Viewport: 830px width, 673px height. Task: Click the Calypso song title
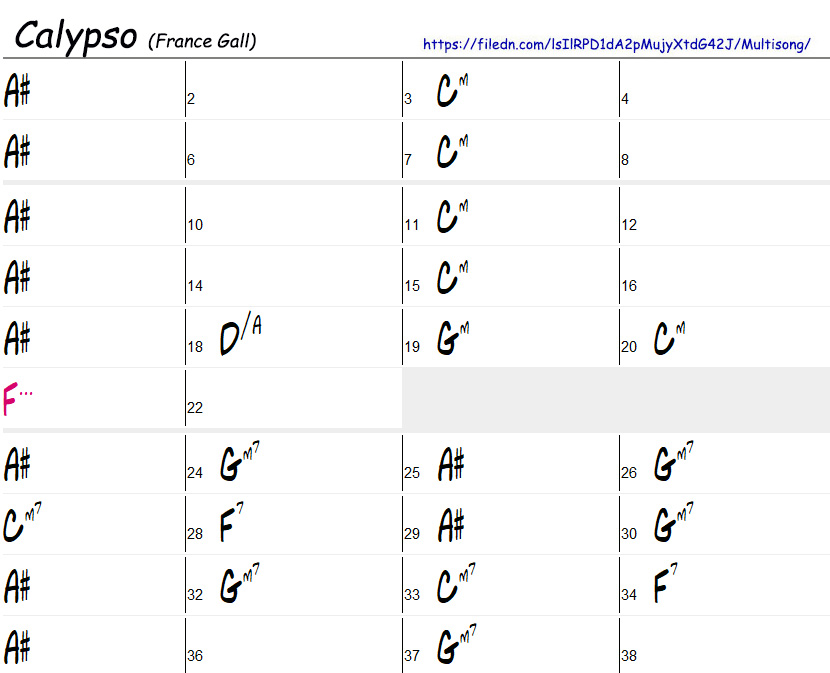tap(75, 36)
